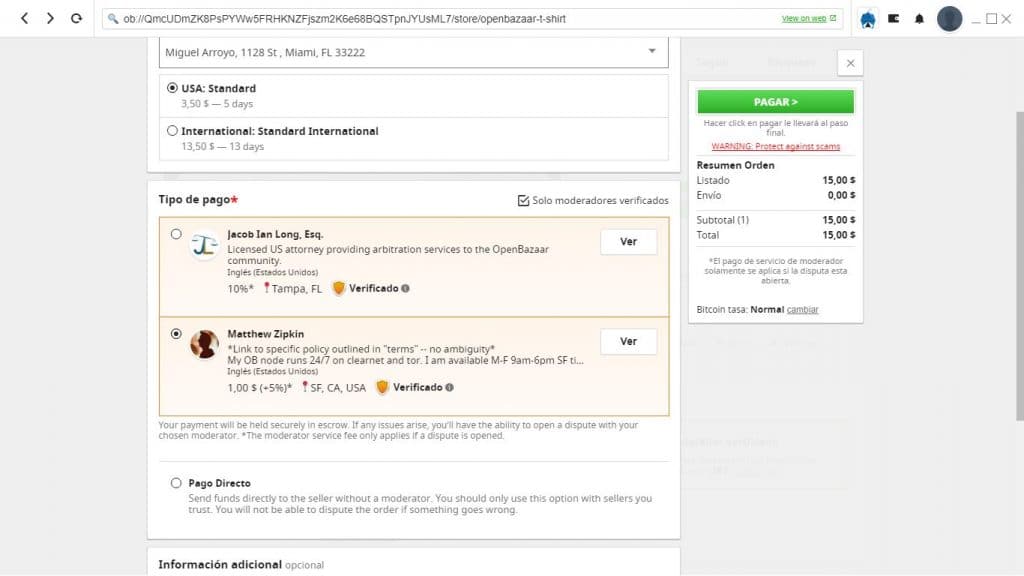Toggle Solo moderadores verificados checkbox
Viewport: 1024px width, 576px height.
(x=523, y=200)
